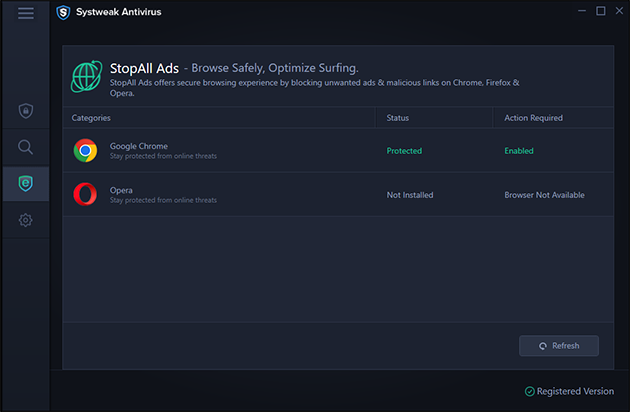Maximize the Systweak Antivirus window
The width and height of the screenshot is (630, 412).
click(x=601, y=11)
